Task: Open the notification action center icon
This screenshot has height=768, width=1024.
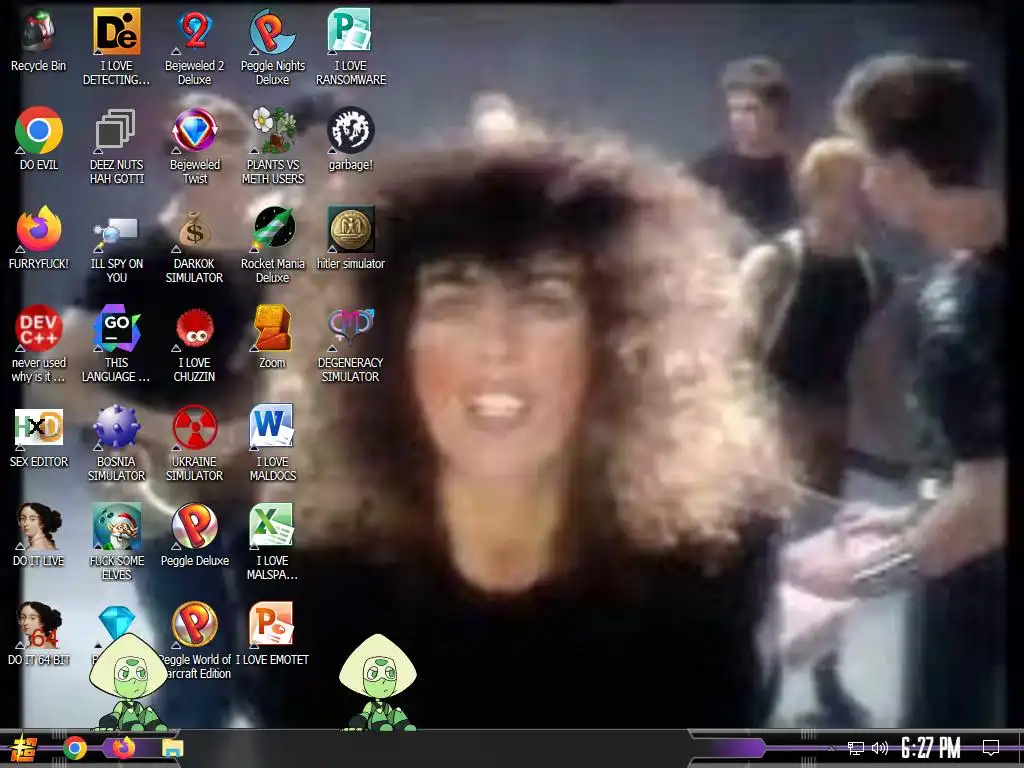Action: point(991,748)
